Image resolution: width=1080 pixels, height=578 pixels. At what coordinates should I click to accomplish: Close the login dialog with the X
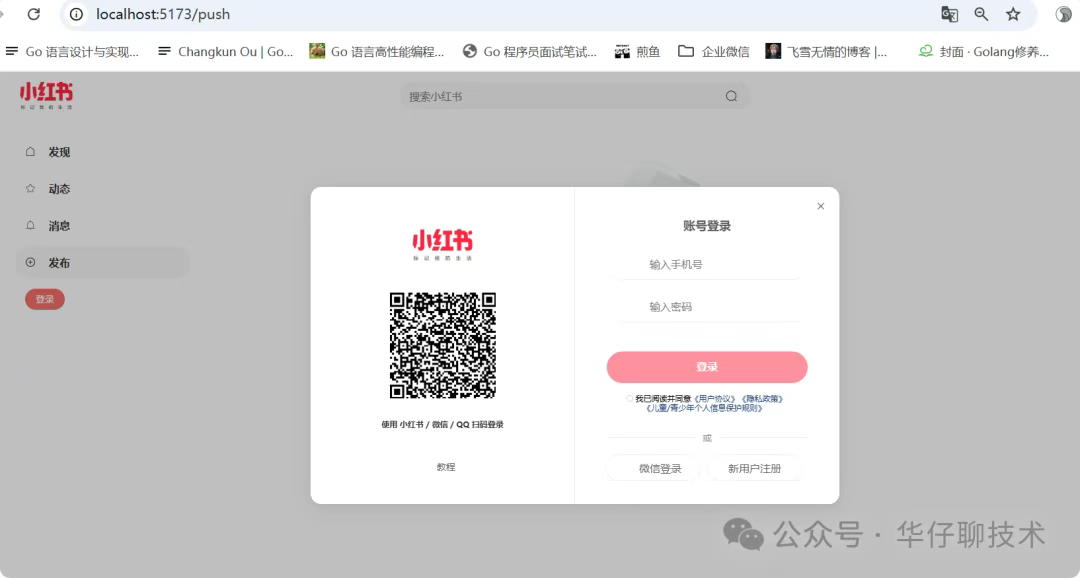(820, 206)
